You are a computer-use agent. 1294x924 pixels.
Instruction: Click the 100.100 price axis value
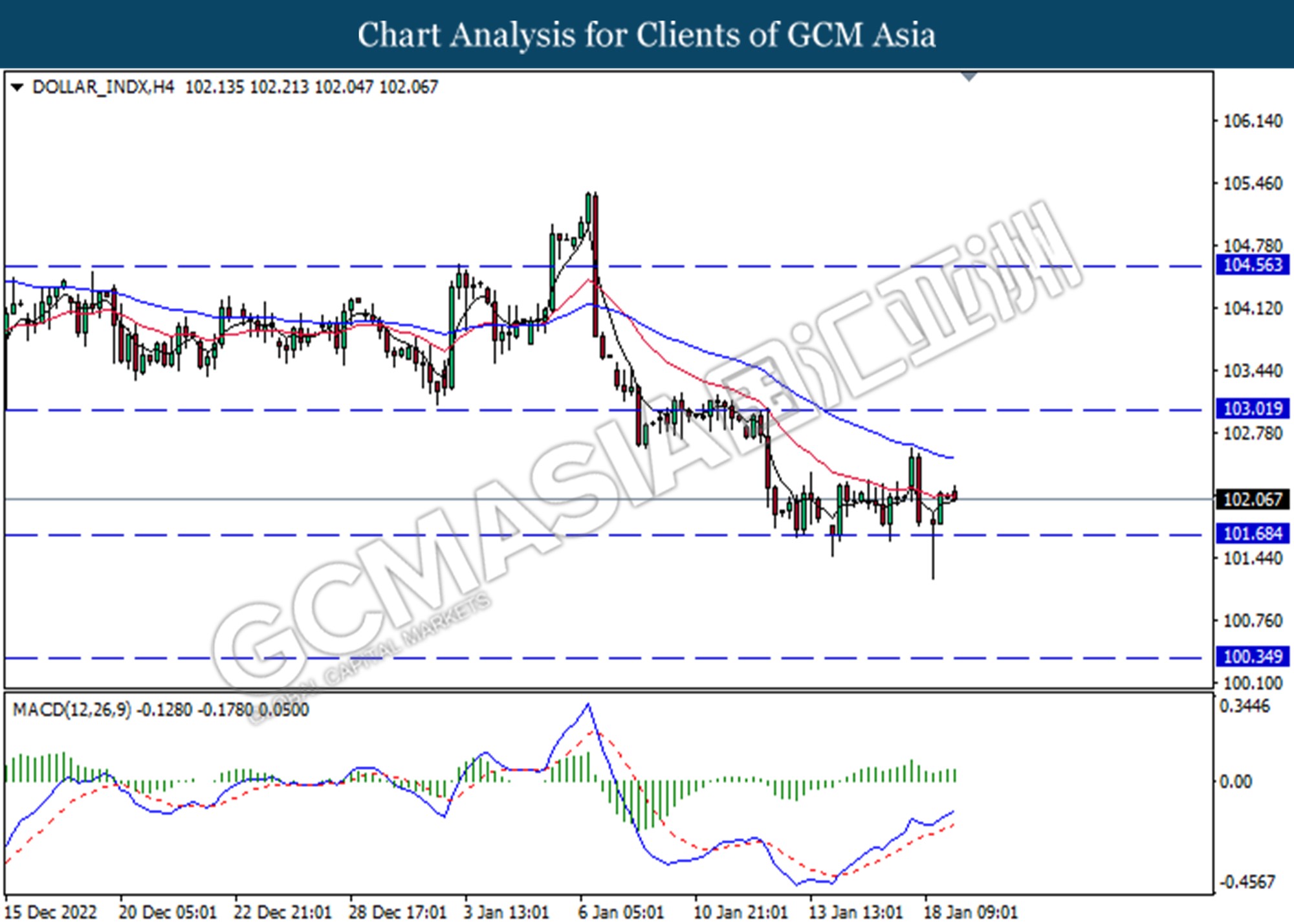(1253, 683)
